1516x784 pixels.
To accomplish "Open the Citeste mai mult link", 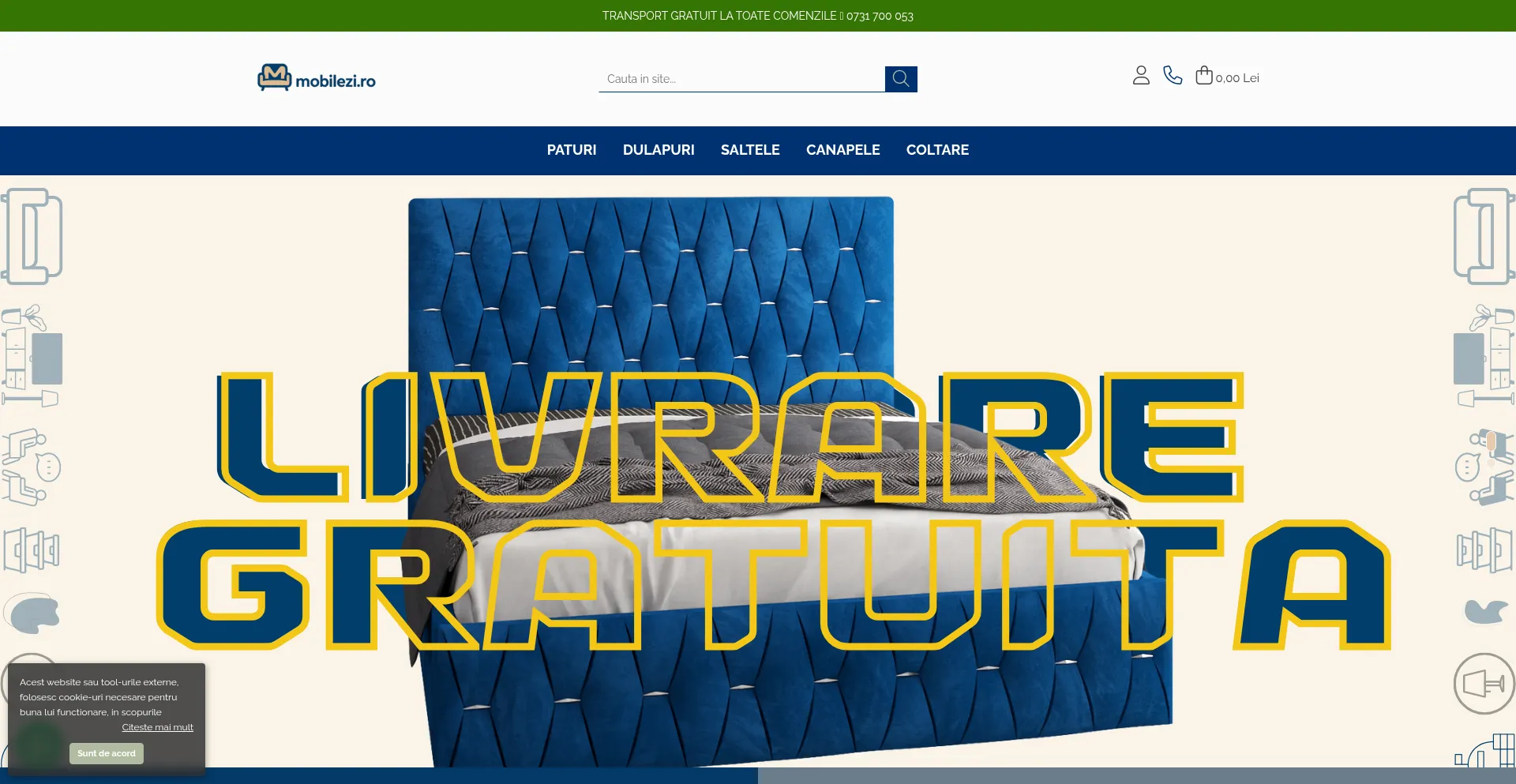I will [157, 727].
